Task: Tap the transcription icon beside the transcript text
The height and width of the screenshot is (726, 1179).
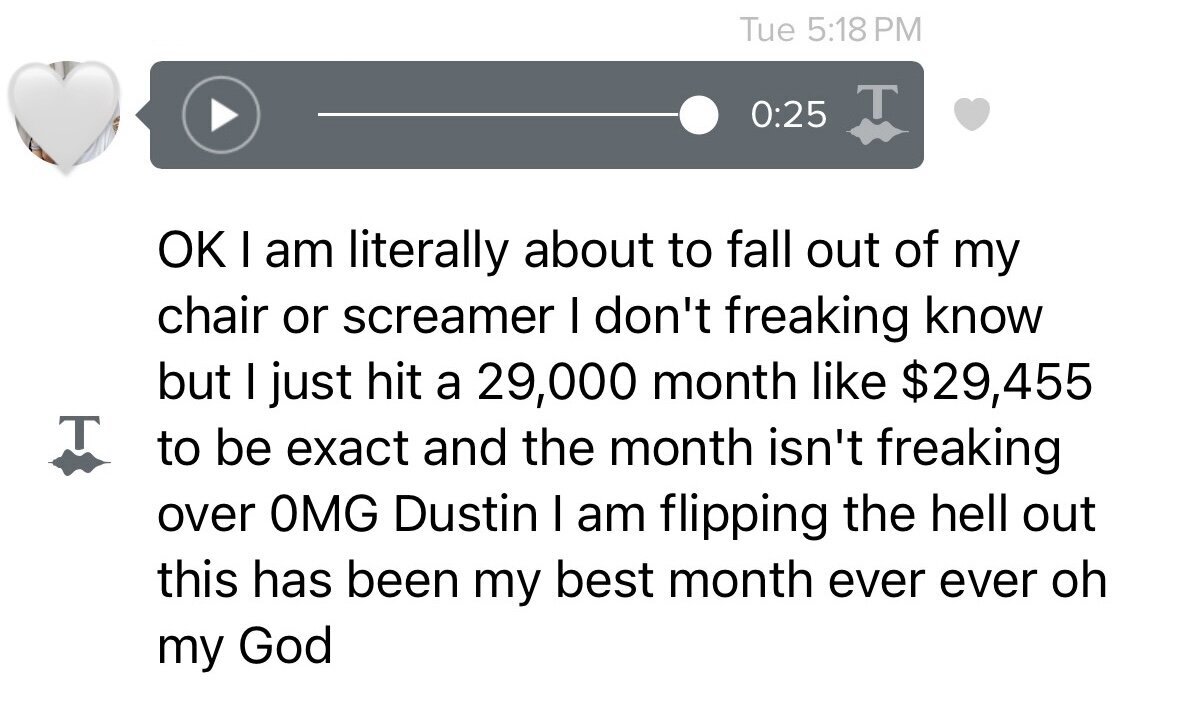Action: click(x=80, y=446)
